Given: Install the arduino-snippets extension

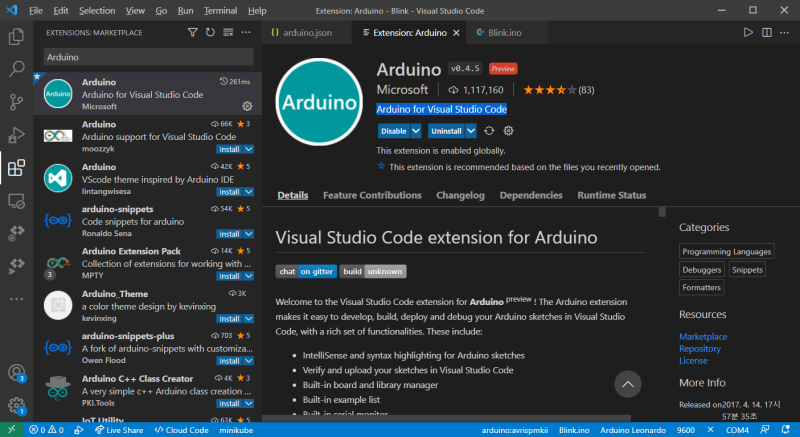Looking at the screenshot, I should tap(229, 234).
